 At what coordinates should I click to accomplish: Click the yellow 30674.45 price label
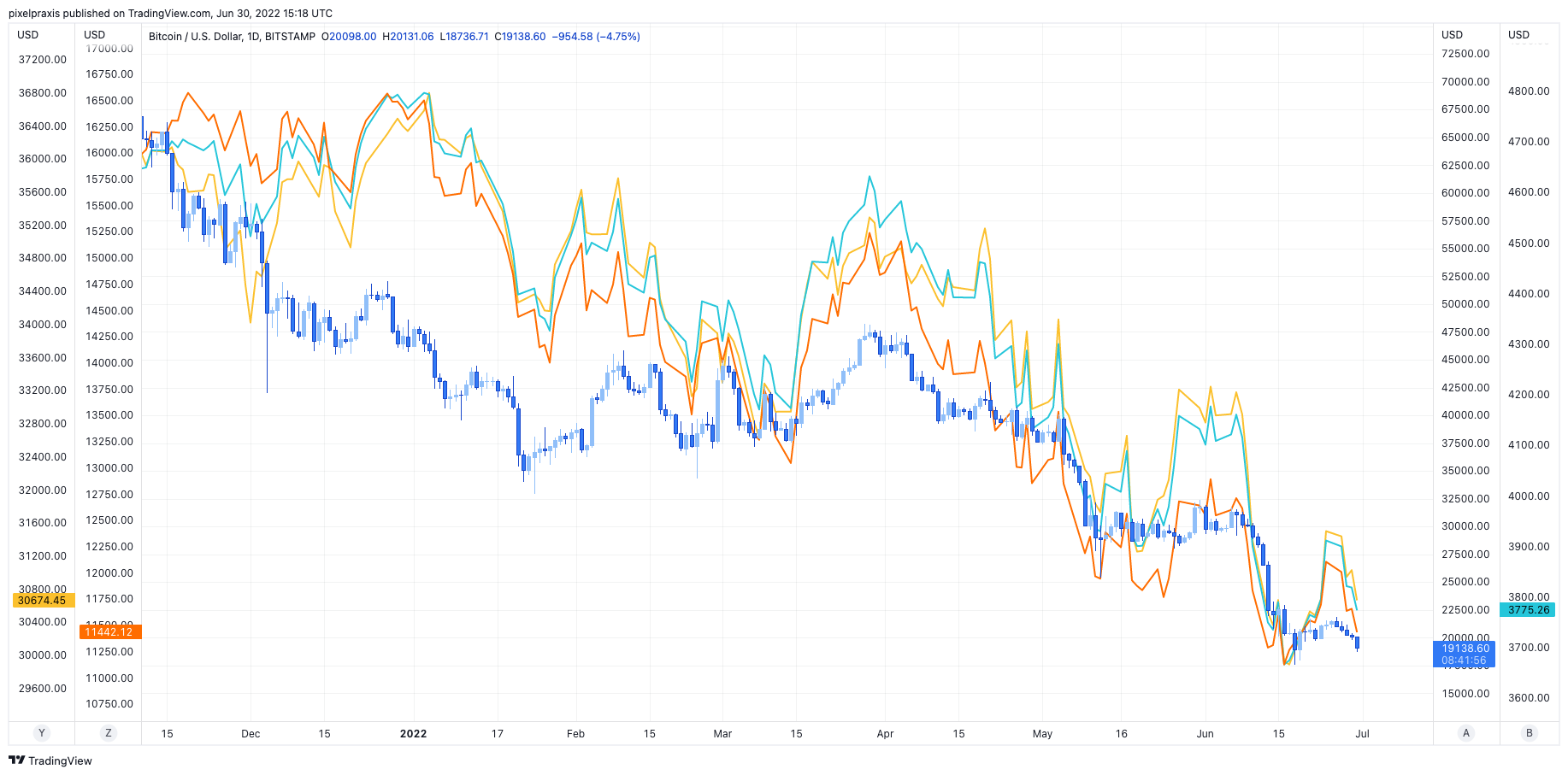pyautogui.click(x=42, y=601)
